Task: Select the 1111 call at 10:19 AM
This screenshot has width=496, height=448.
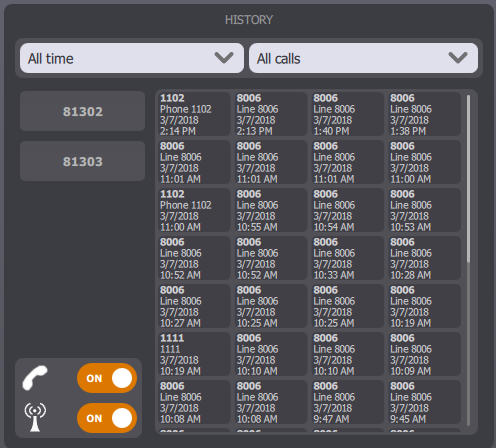Action: point(194,354)
